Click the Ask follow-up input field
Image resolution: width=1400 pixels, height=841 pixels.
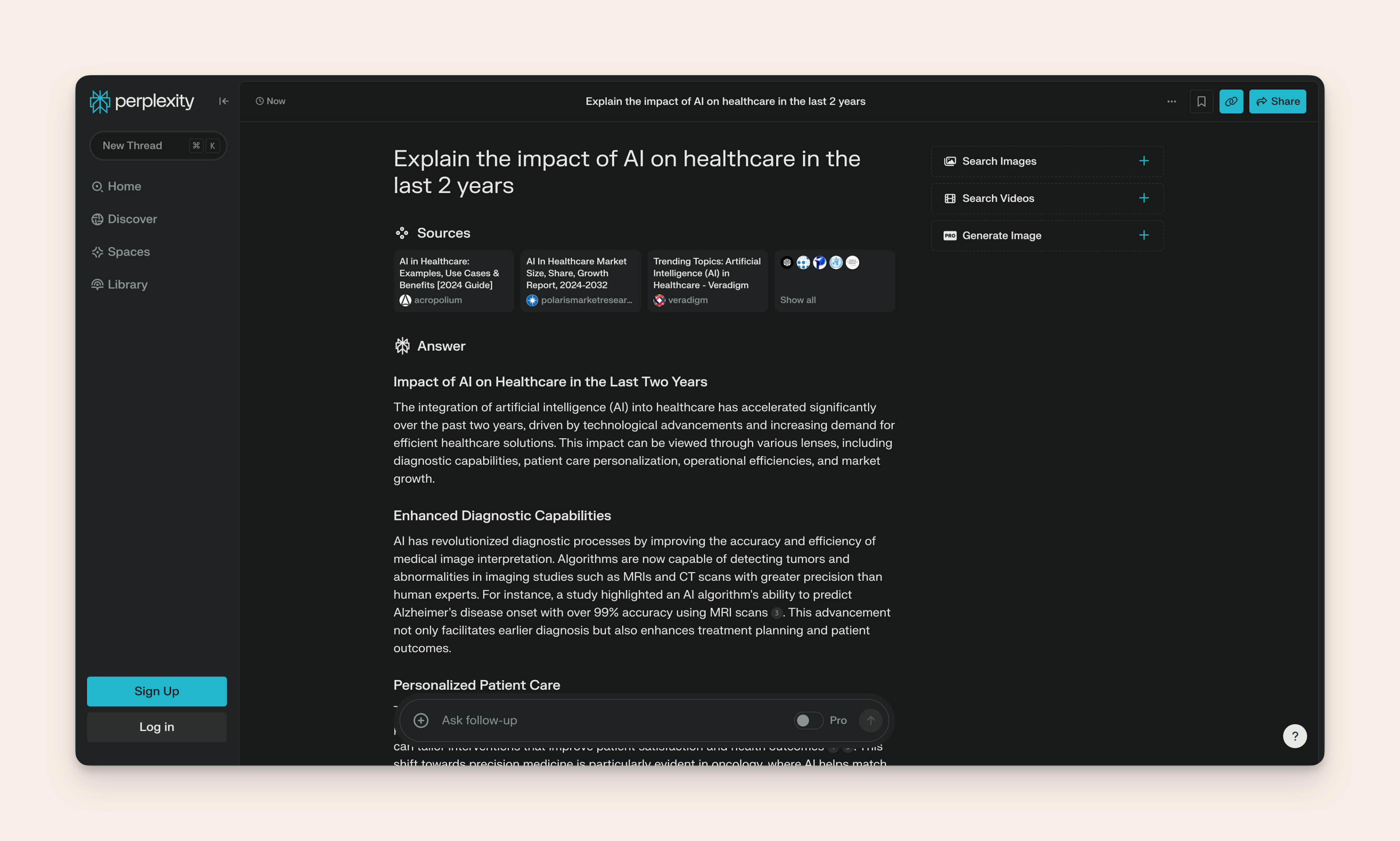pos(611,720)
